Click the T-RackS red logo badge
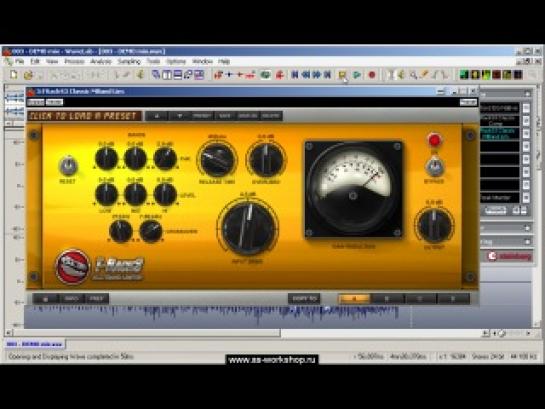545x409 pixels. click(x=72, y=266)
